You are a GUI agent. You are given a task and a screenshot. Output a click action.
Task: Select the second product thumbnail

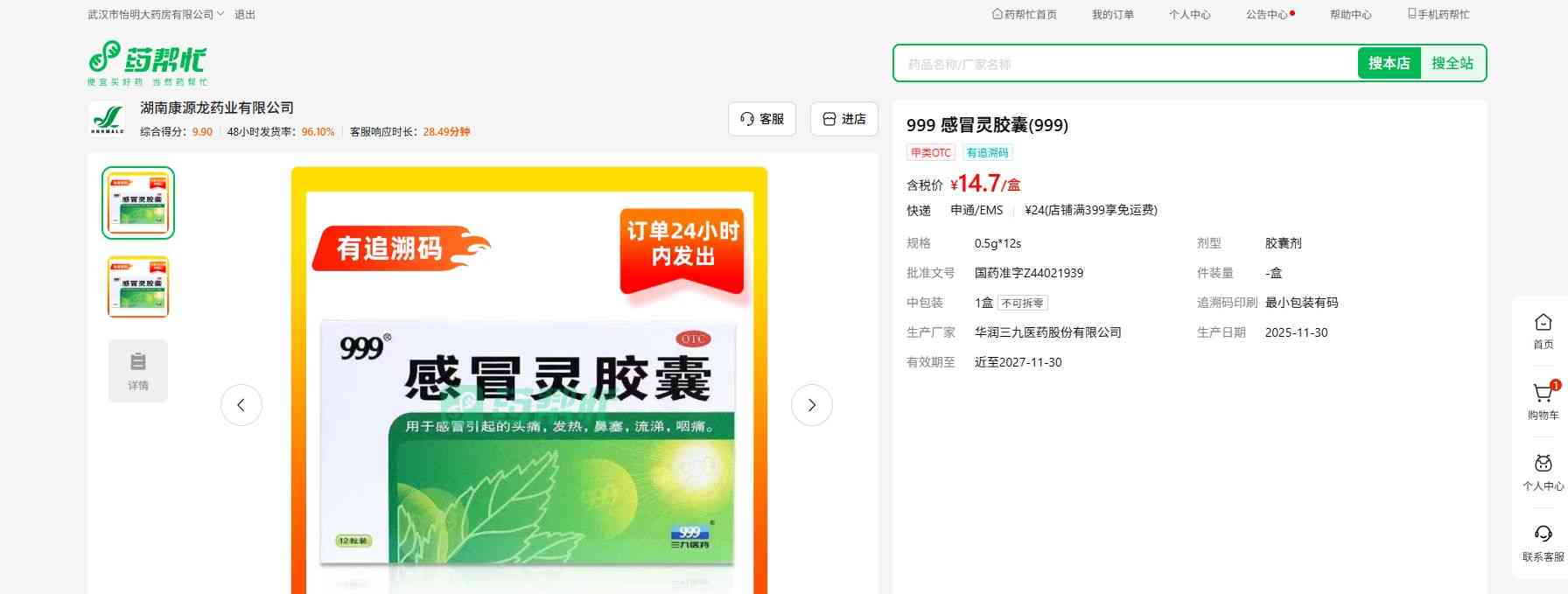(x=138, y=287)
